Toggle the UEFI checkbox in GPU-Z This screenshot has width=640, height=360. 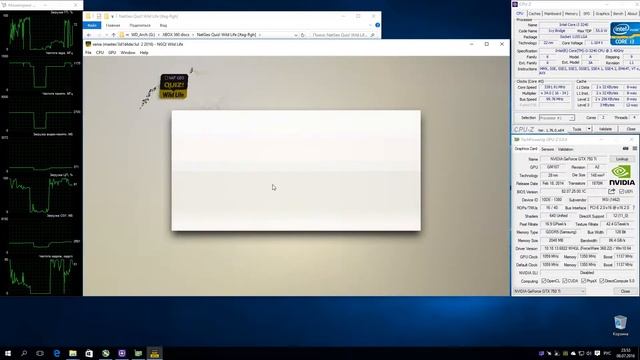(x=621, y=191)
